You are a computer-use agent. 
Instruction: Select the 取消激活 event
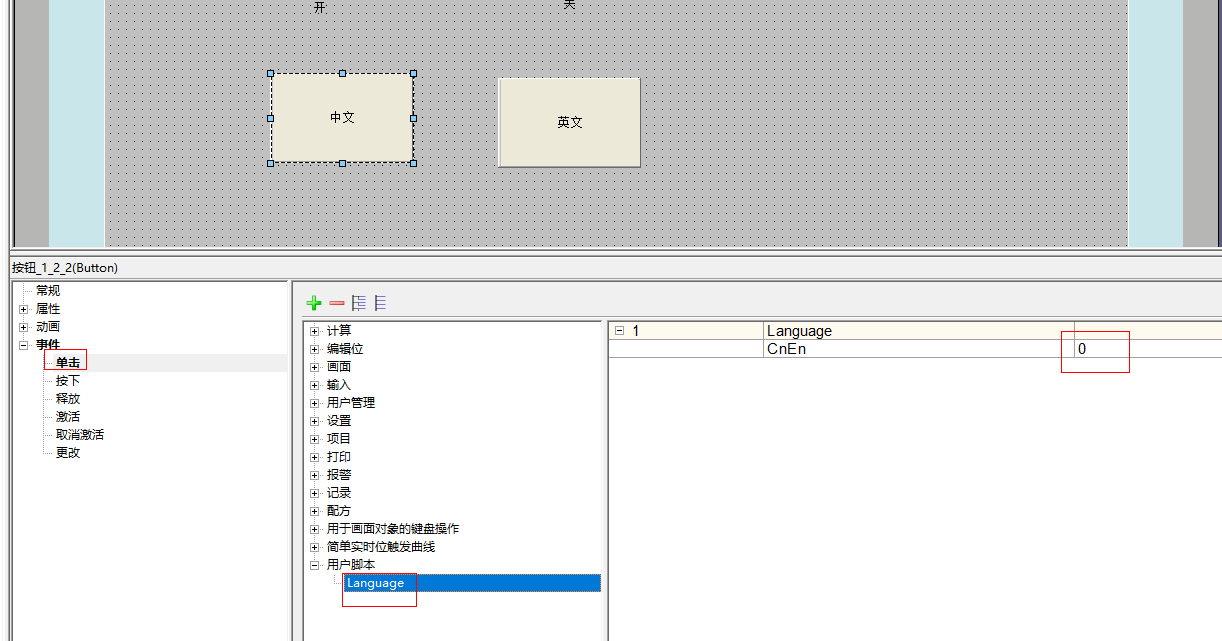tap(80, 435)
